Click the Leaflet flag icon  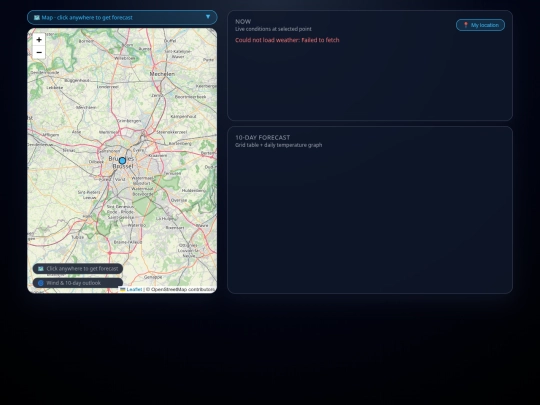pyautogui.click(x=123, y=289)
